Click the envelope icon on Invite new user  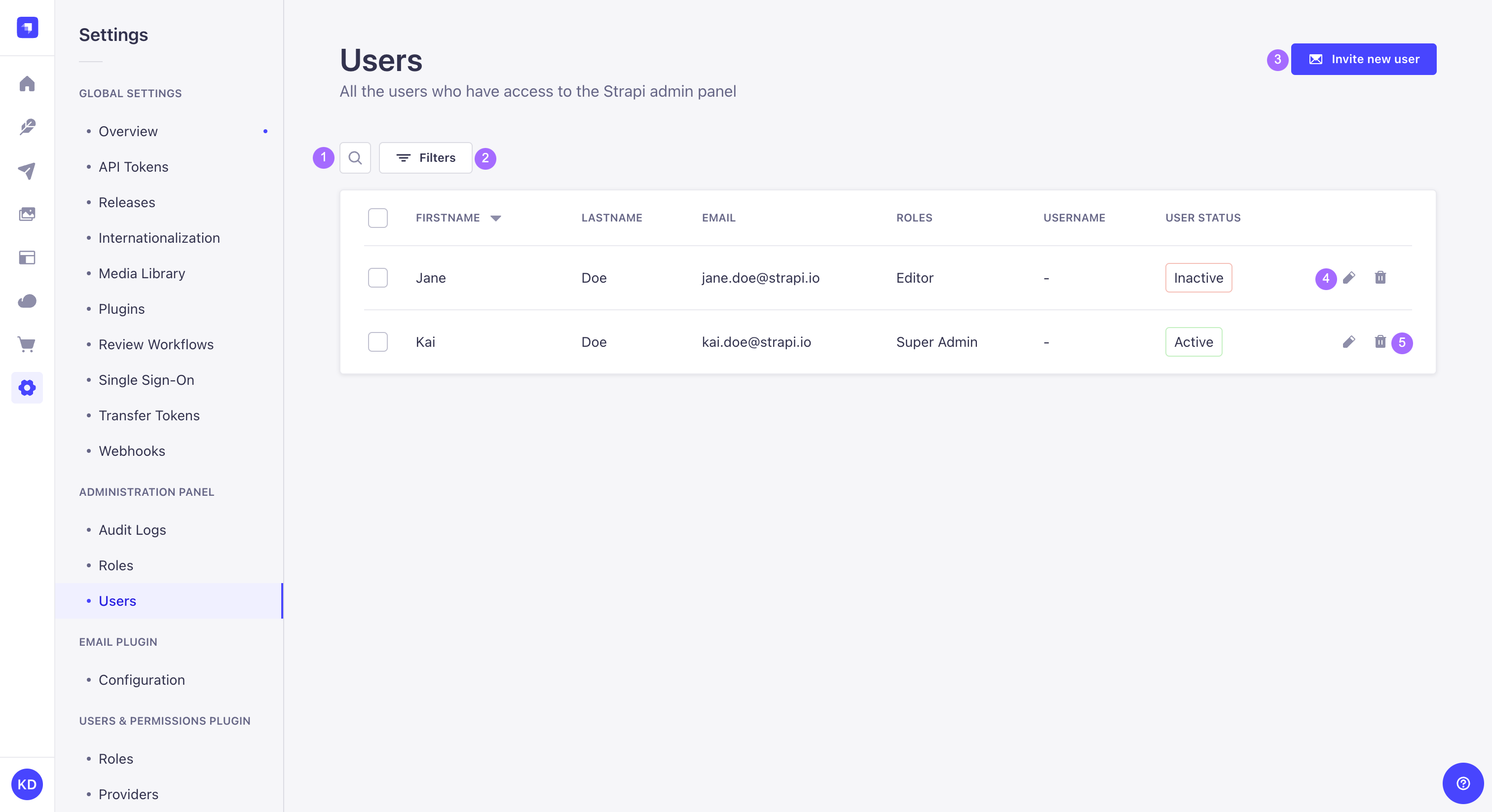coord(1315,58)
